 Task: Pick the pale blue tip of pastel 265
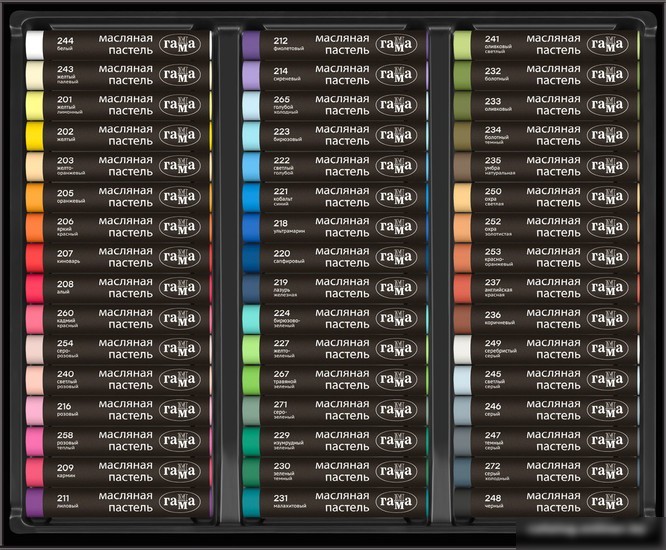pyautogui.click(x=251, y=105)
